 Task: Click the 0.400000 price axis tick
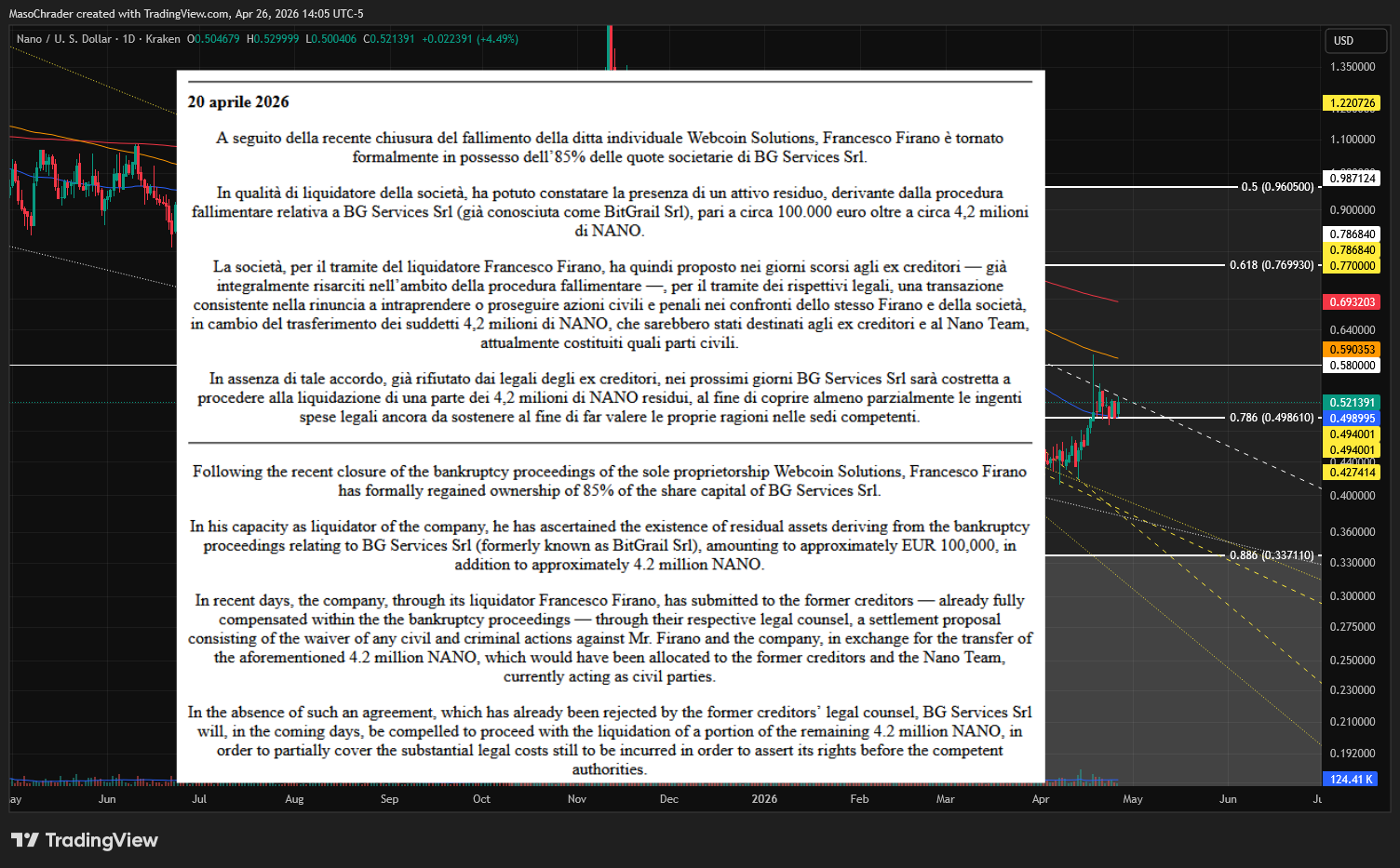coord(1353,496)
